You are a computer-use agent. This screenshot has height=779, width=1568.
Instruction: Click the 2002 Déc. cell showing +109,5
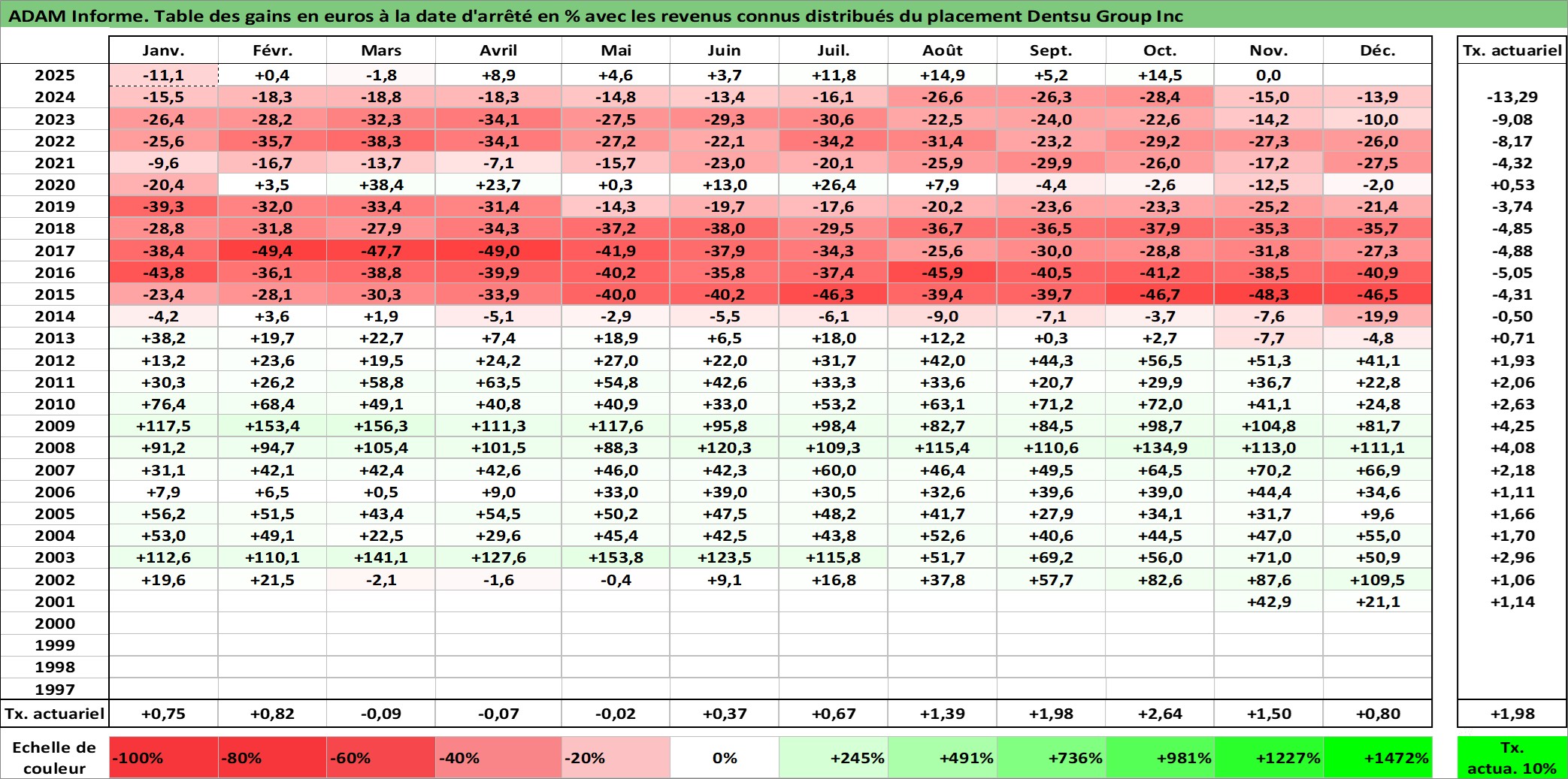click(x=1377, y=580)
